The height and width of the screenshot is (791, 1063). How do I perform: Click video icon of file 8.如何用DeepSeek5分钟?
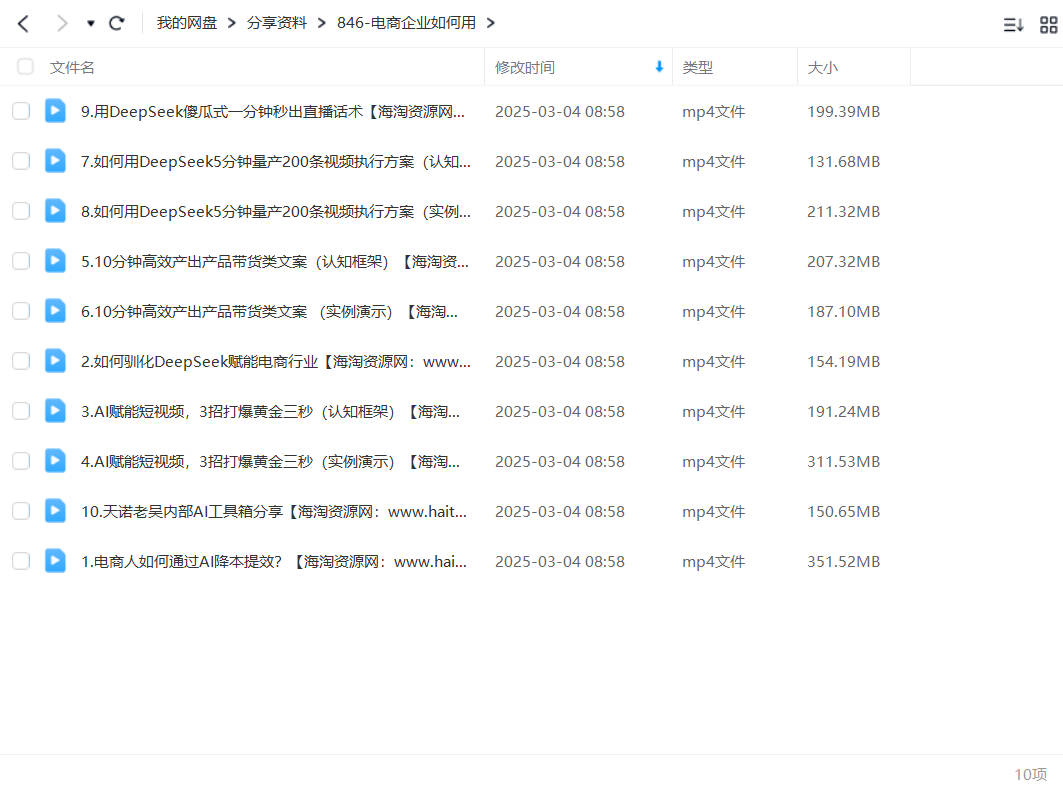tap(56, 211)
